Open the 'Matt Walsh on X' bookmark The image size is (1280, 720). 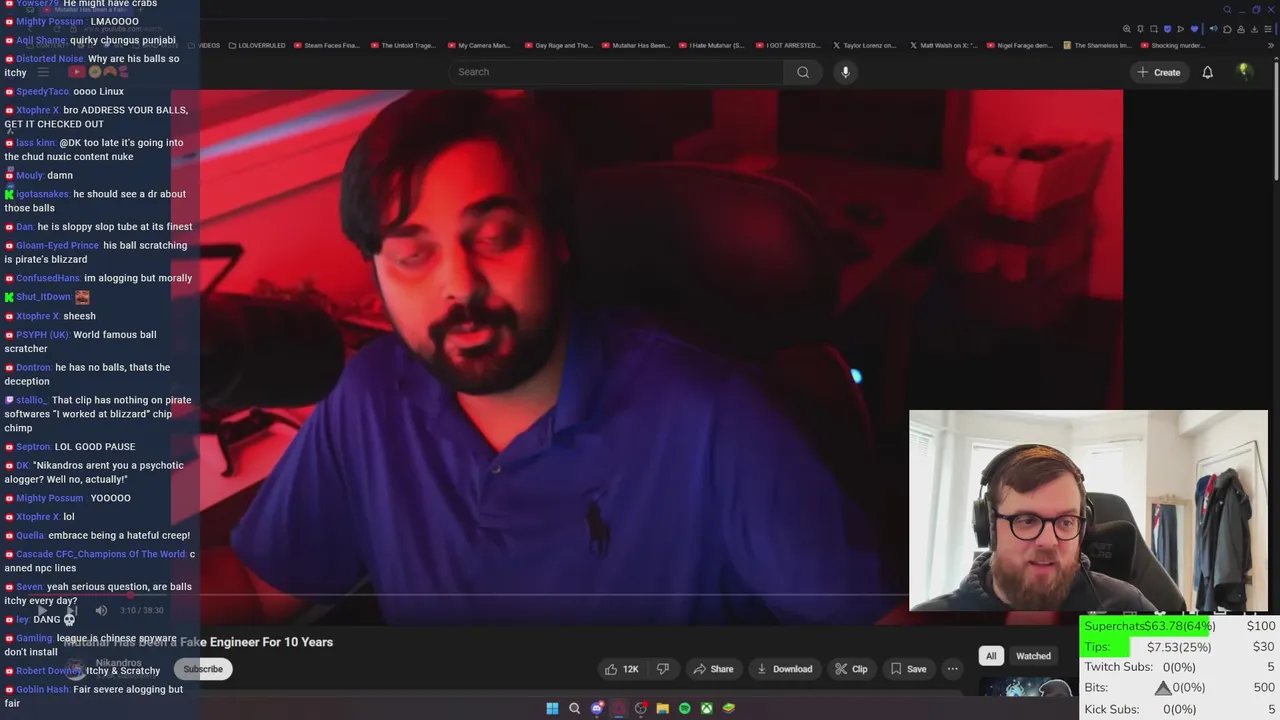tap(943, 45)
